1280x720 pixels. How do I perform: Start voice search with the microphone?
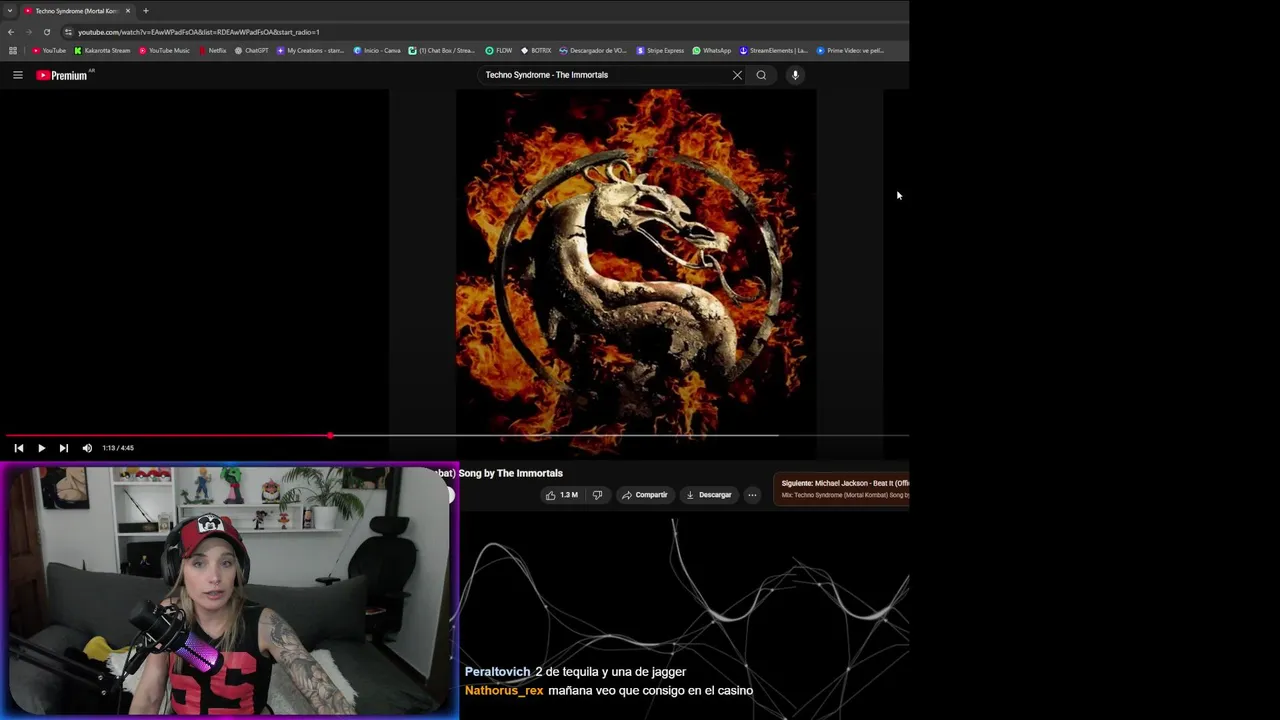pyautogui.click(x=795, y=75)
